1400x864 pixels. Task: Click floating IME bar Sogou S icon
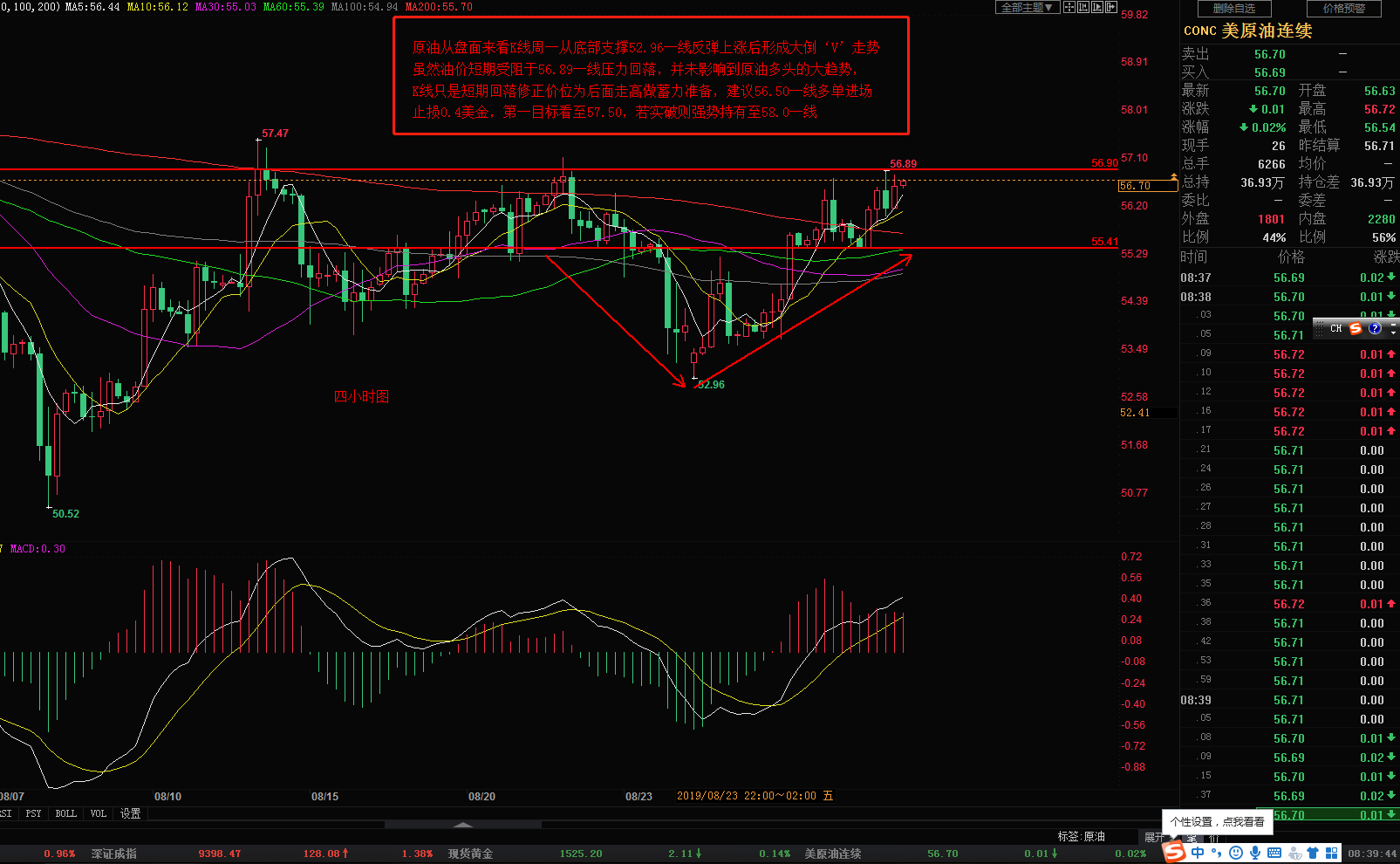(x=1356, y=328)
